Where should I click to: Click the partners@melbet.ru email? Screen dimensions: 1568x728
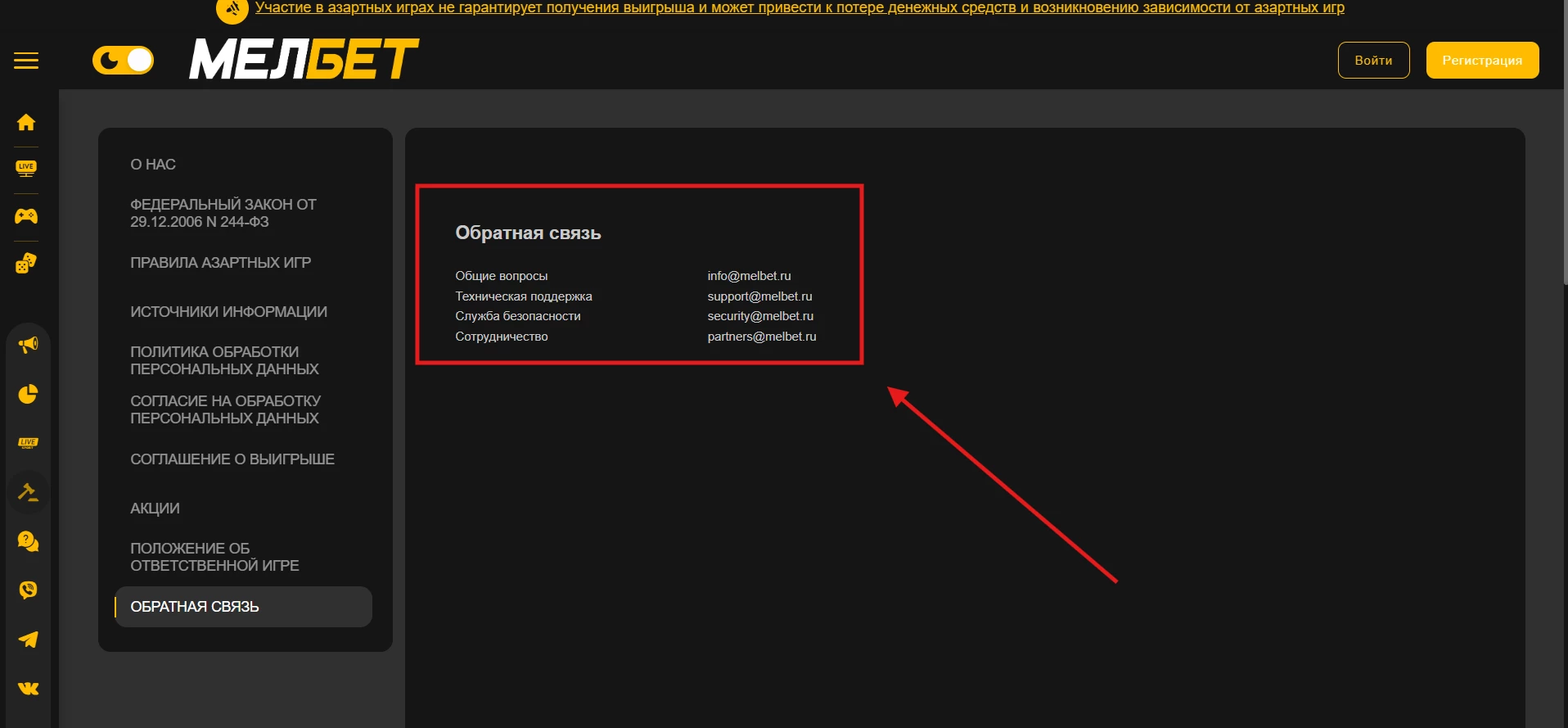point(762,337)
